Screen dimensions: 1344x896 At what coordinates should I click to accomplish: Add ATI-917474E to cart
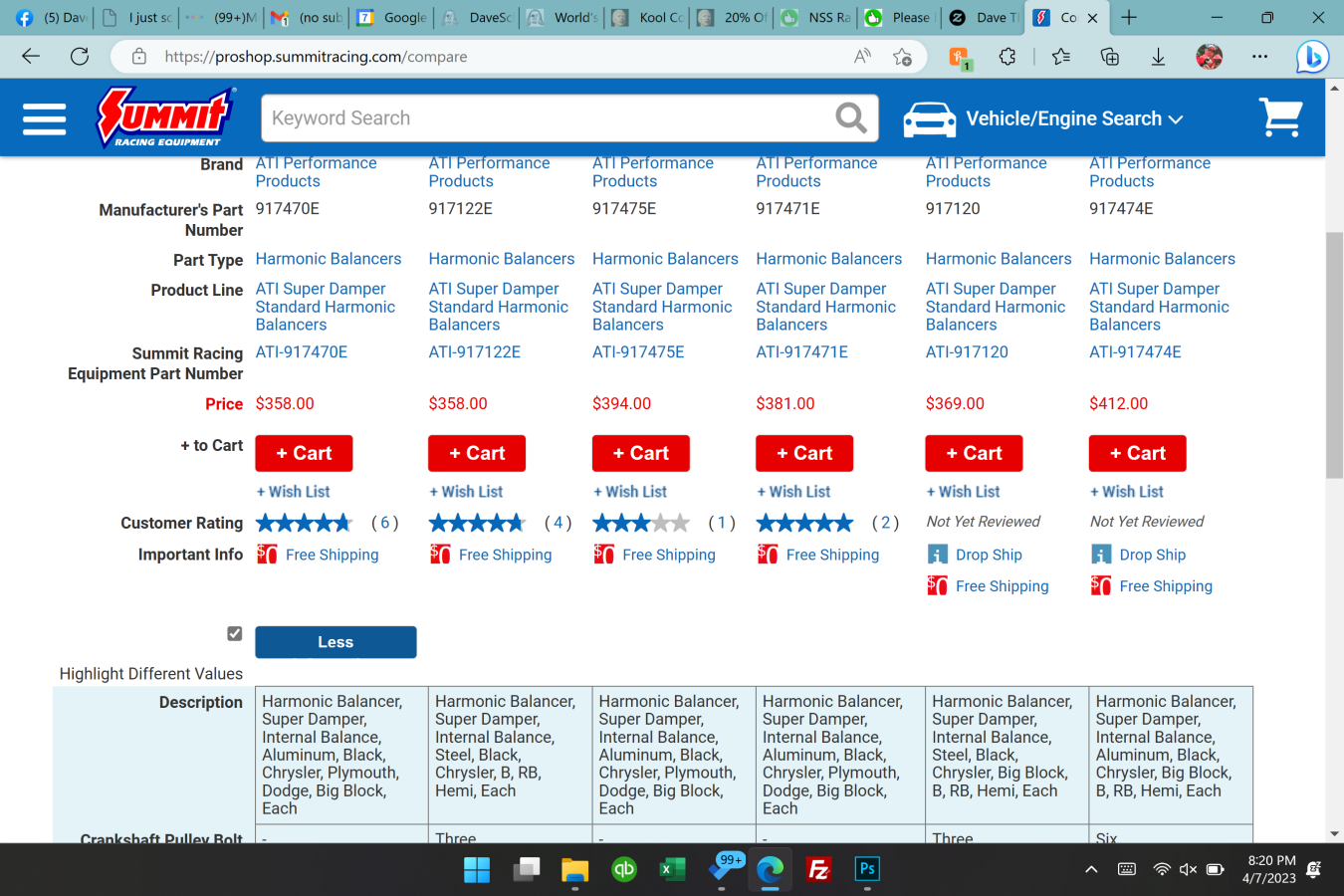point(1137,453)
